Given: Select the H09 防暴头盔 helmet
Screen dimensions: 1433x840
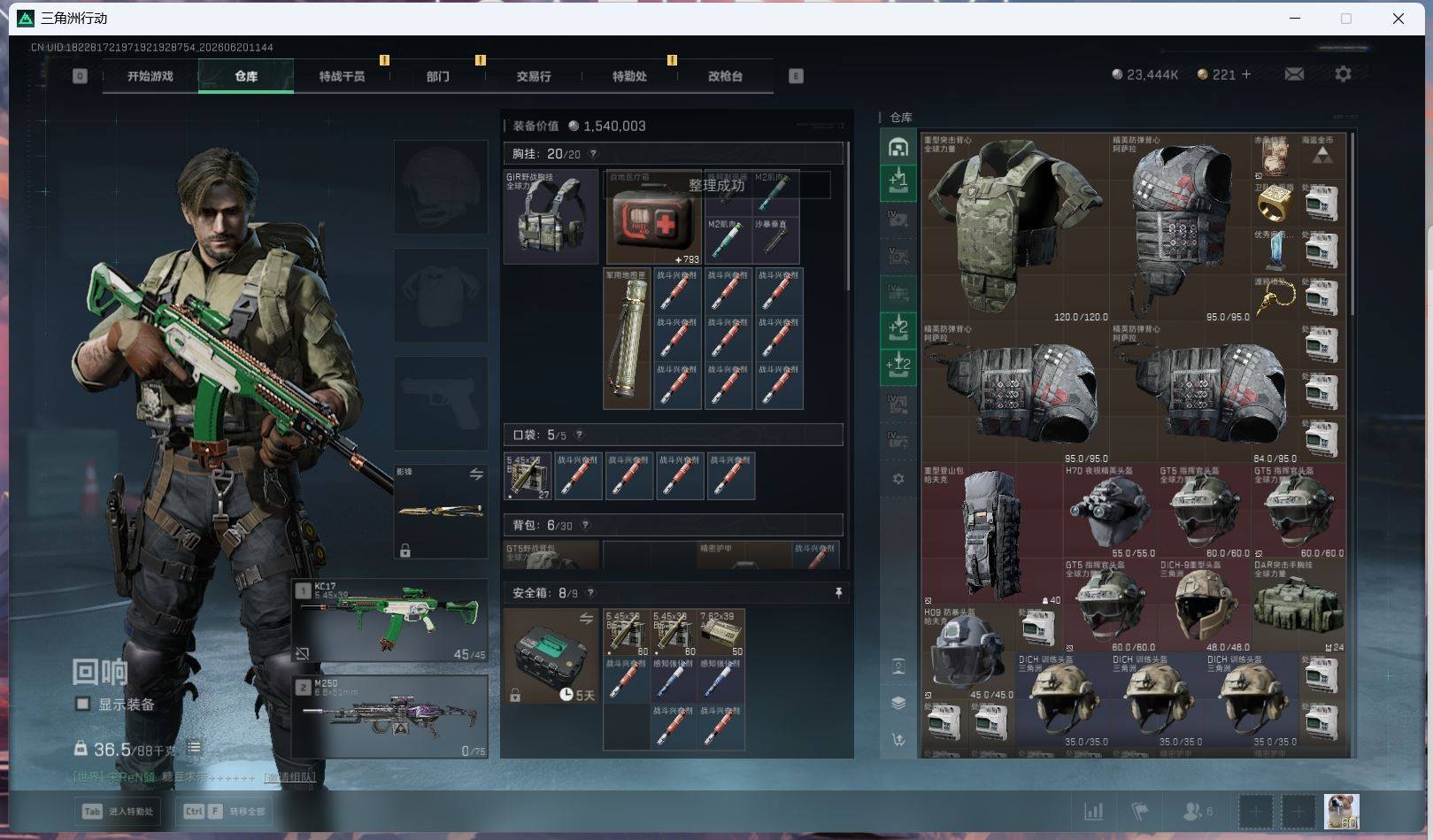Looking at the screenshot, I should point(969,653).
